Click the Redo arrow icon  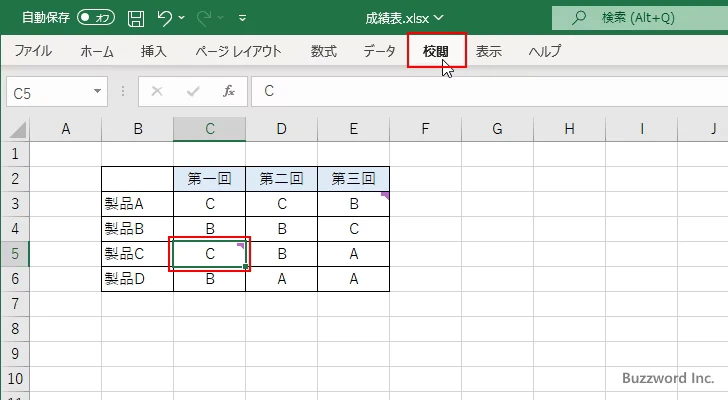204,18
